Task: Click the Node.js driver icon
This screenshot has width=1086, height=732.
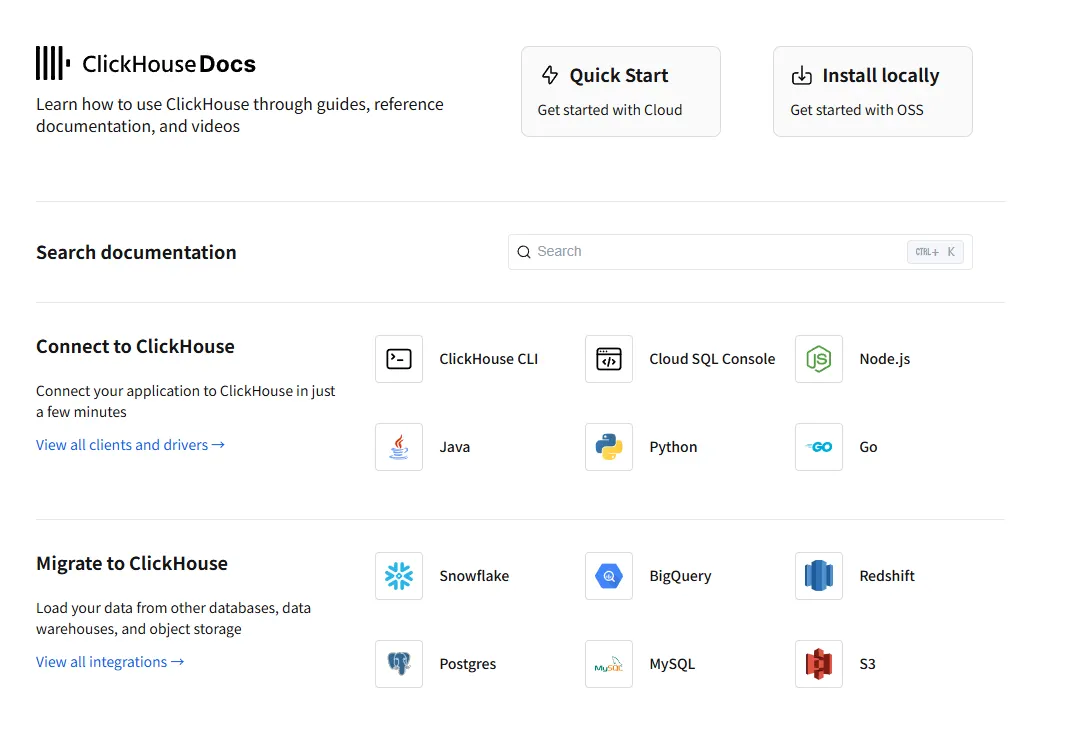Action: point(819,358)
